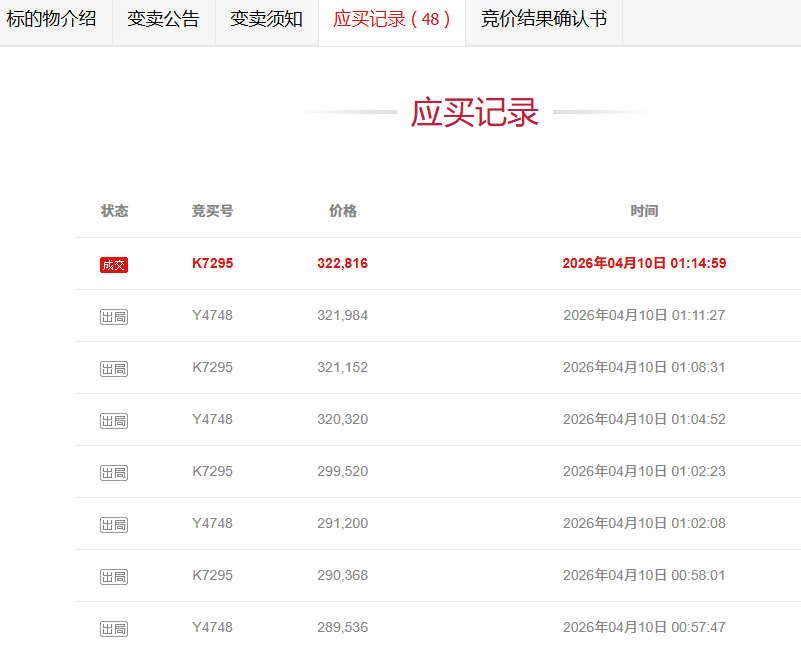View the 变卖须知 tab
Screen dimensions: 801x652
click(x=266, y=19)
